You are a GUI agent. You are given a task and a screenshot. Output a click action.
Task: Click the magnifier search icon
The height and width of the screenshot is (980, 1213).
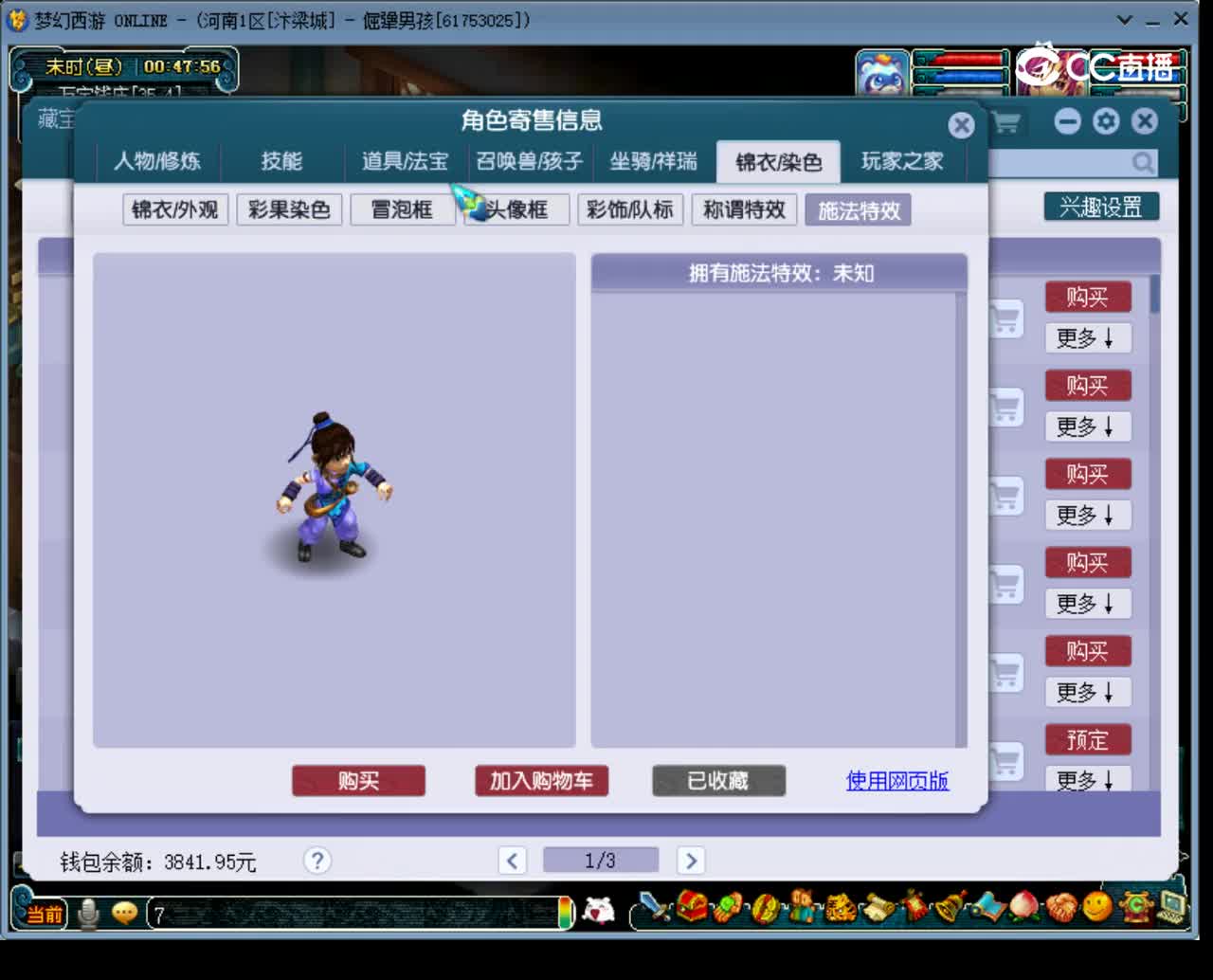[1143, 163]
